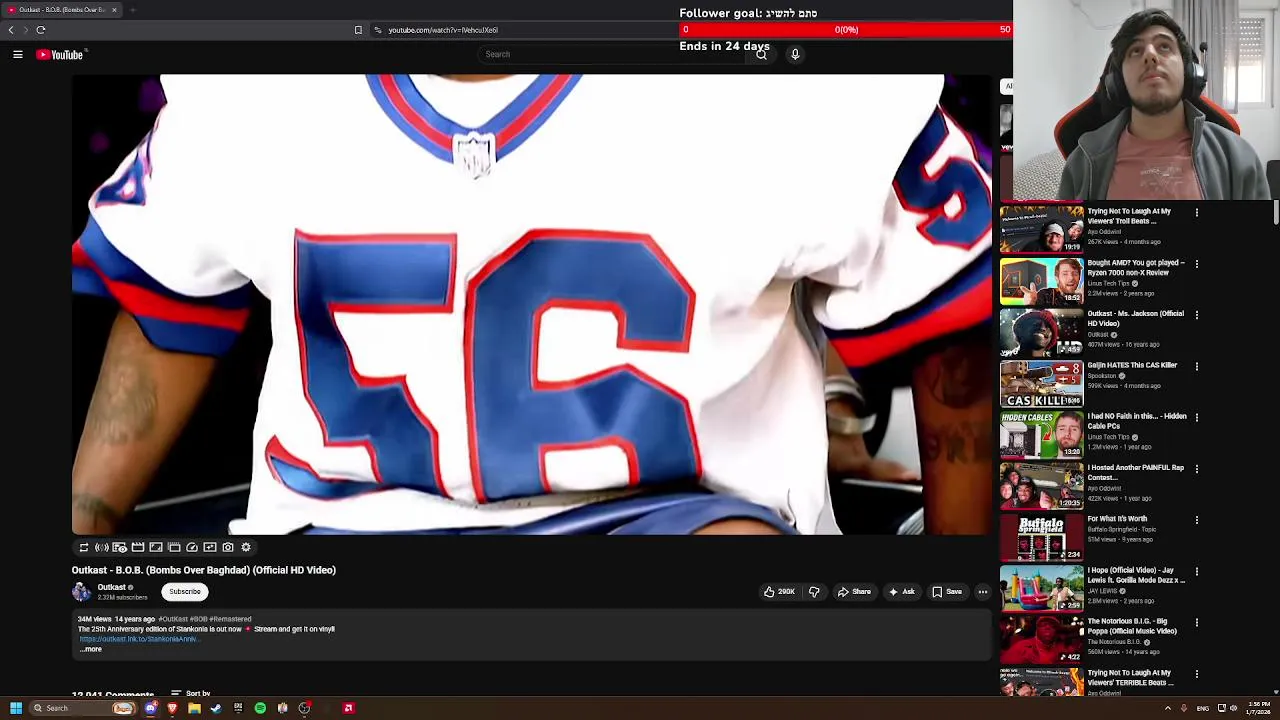This screenshot has width=1280, height=720.
Task: Open the YouTube hamburger guide menu
Action: pos(18,55)
